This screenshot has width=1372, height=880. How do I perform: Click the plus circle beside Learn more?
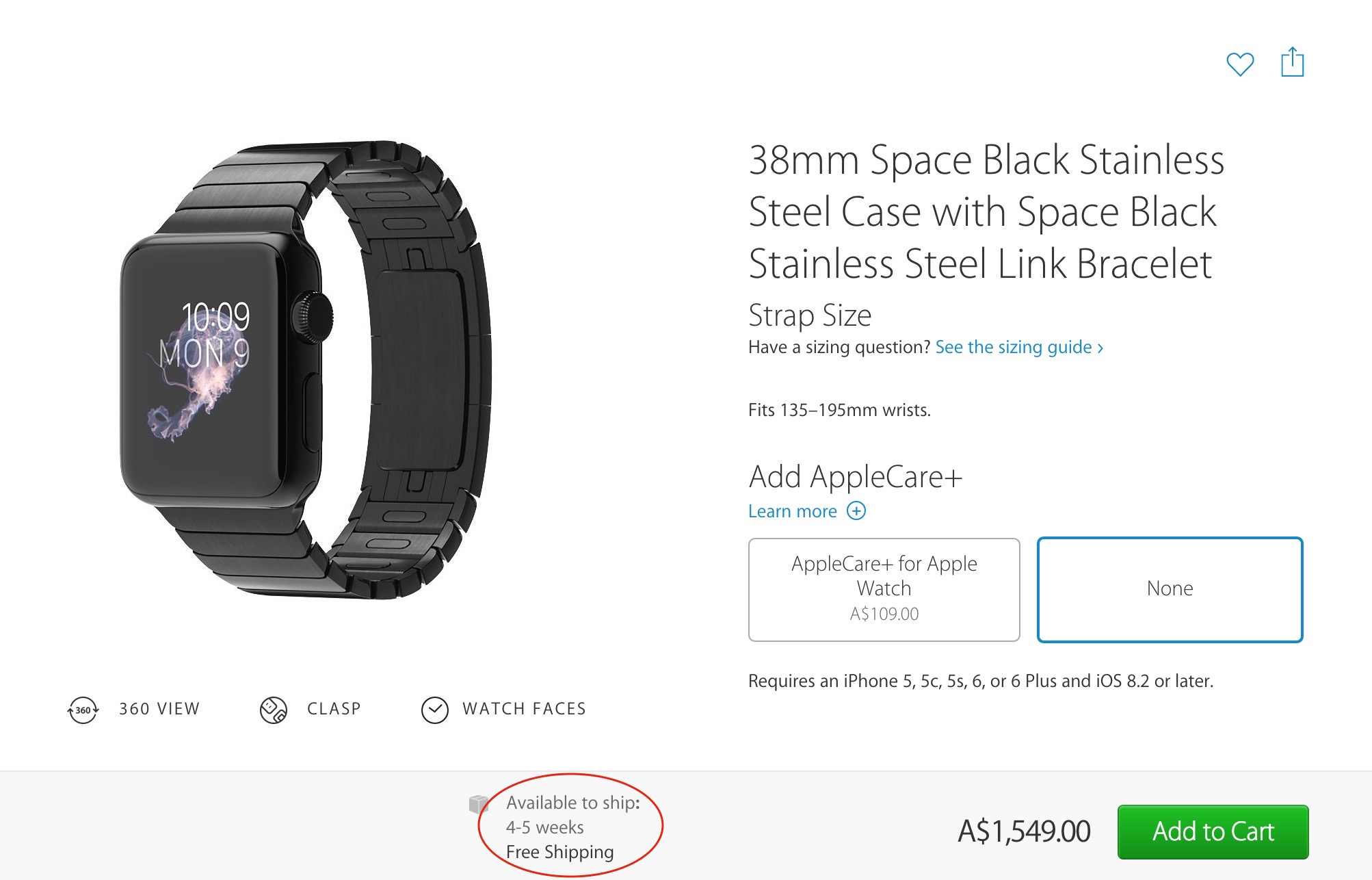click(x=856, y=511)
